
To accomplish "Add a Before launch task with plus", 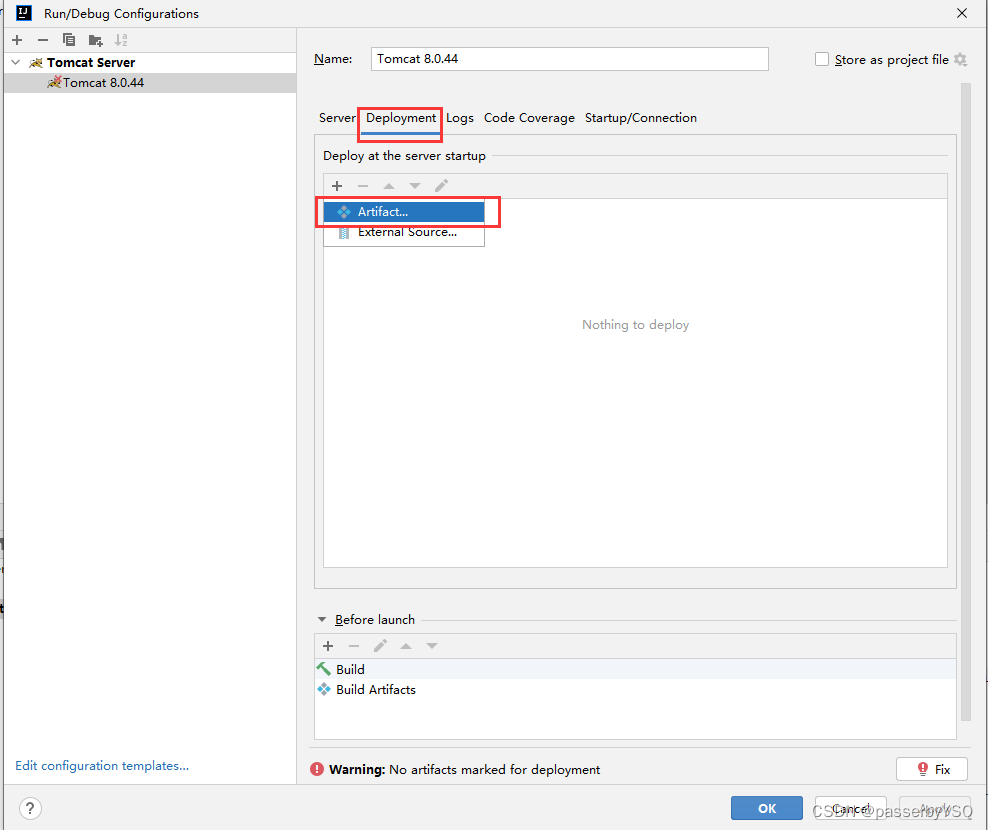I will coord(328,646).
